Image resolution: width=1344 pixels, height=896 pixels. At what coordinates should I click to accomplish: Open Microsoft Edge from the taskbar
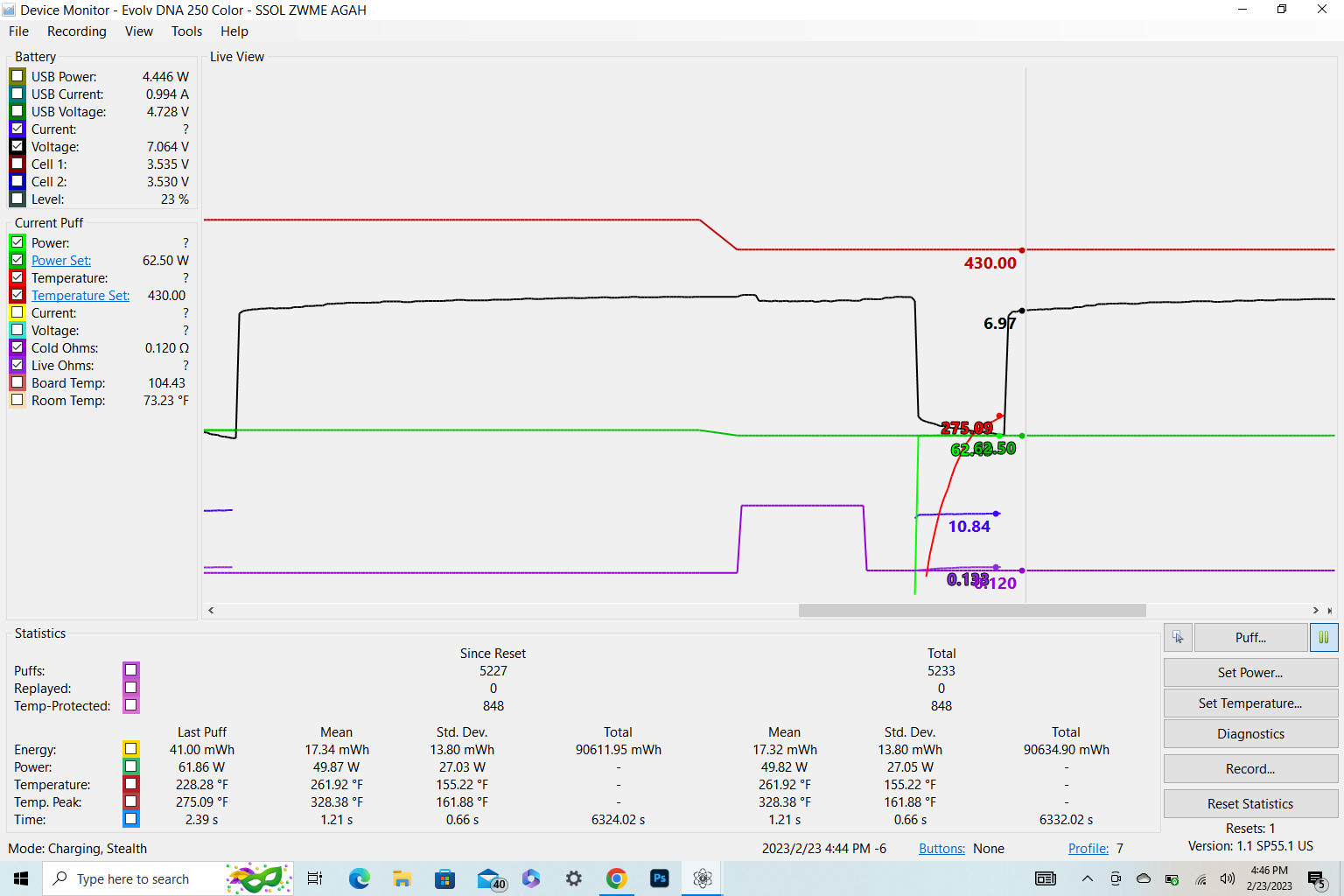tap(359, 878)
